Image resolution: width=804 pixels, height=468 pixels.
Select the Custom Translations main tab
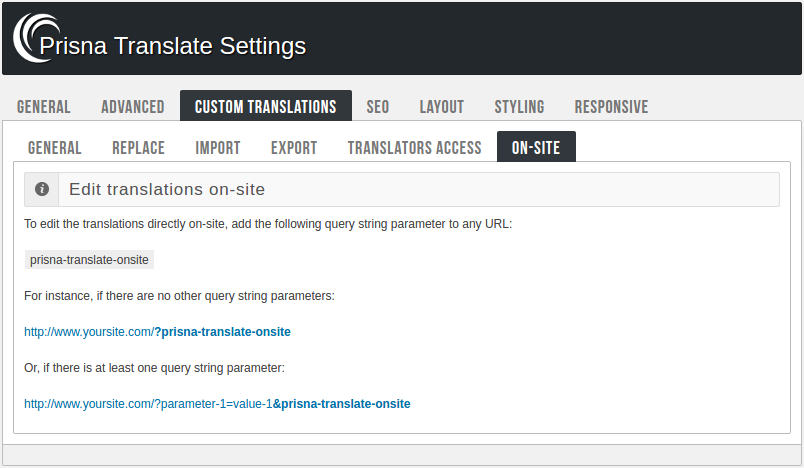click(x=265, y=107)
